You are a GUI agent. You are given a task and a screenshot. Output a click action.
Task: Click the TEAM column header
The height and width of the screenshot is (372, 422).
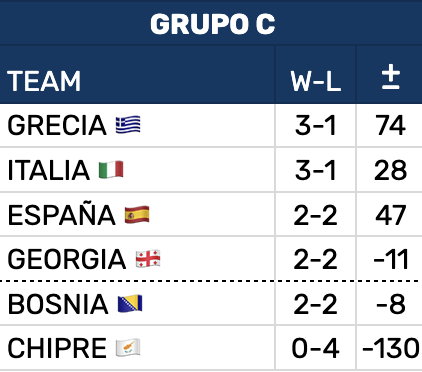44,81
